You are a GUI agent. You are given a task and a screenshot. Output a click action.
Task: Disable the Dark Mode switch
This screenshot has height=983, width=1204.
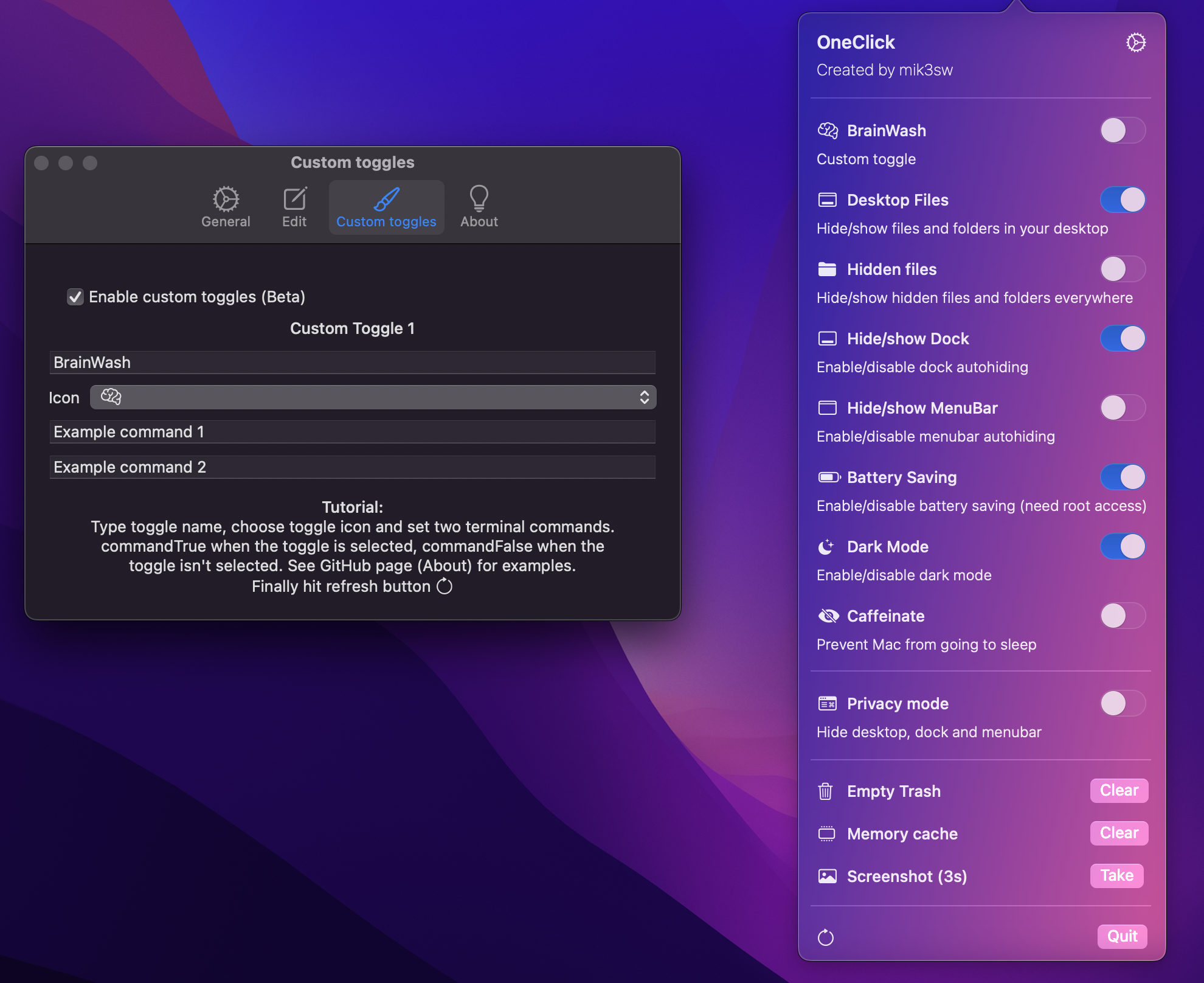point(1123,547)
